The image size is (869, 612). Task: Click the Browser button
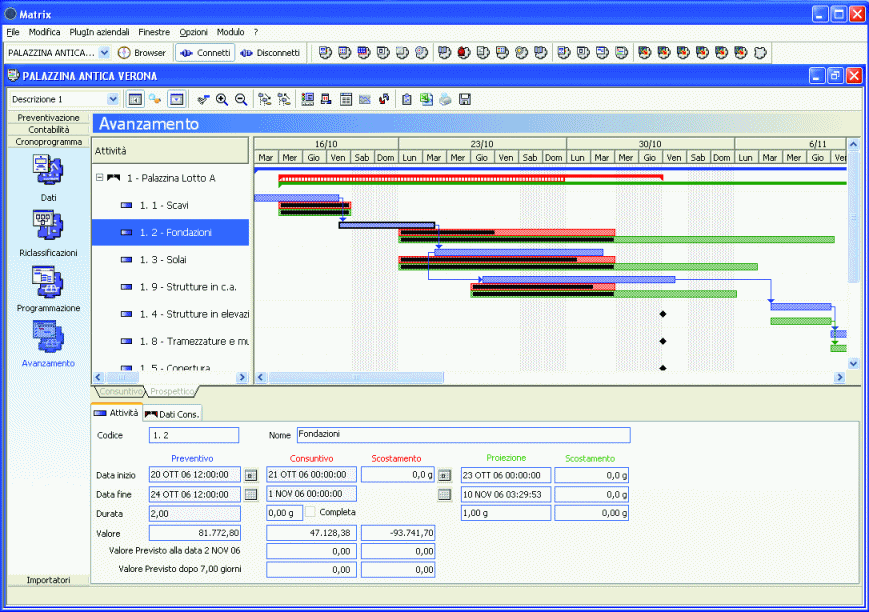click(x=142, y=53)
